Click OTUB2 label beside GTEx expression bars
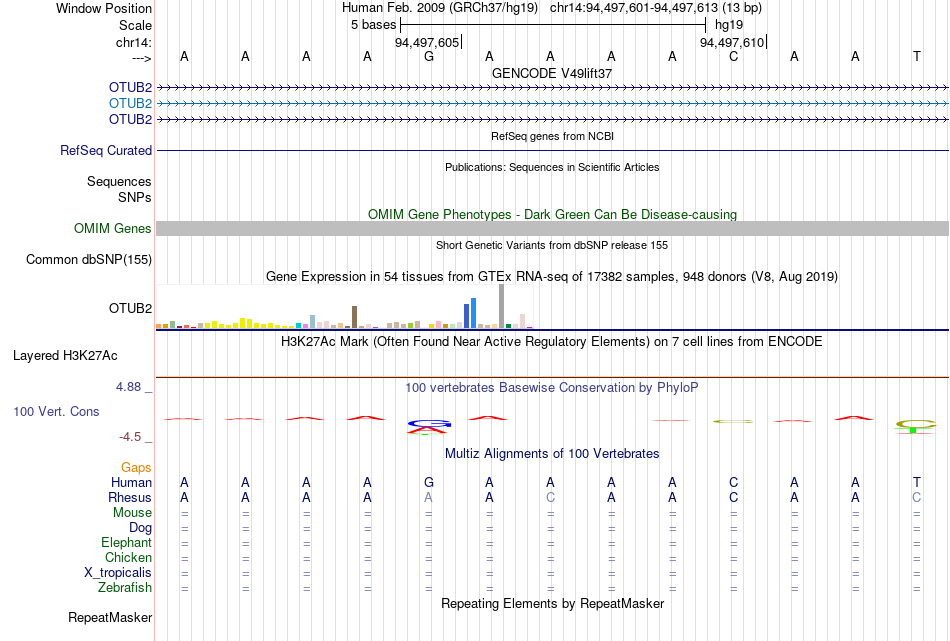This screenshot has height=641, width=950. click(x=130, y=308)
